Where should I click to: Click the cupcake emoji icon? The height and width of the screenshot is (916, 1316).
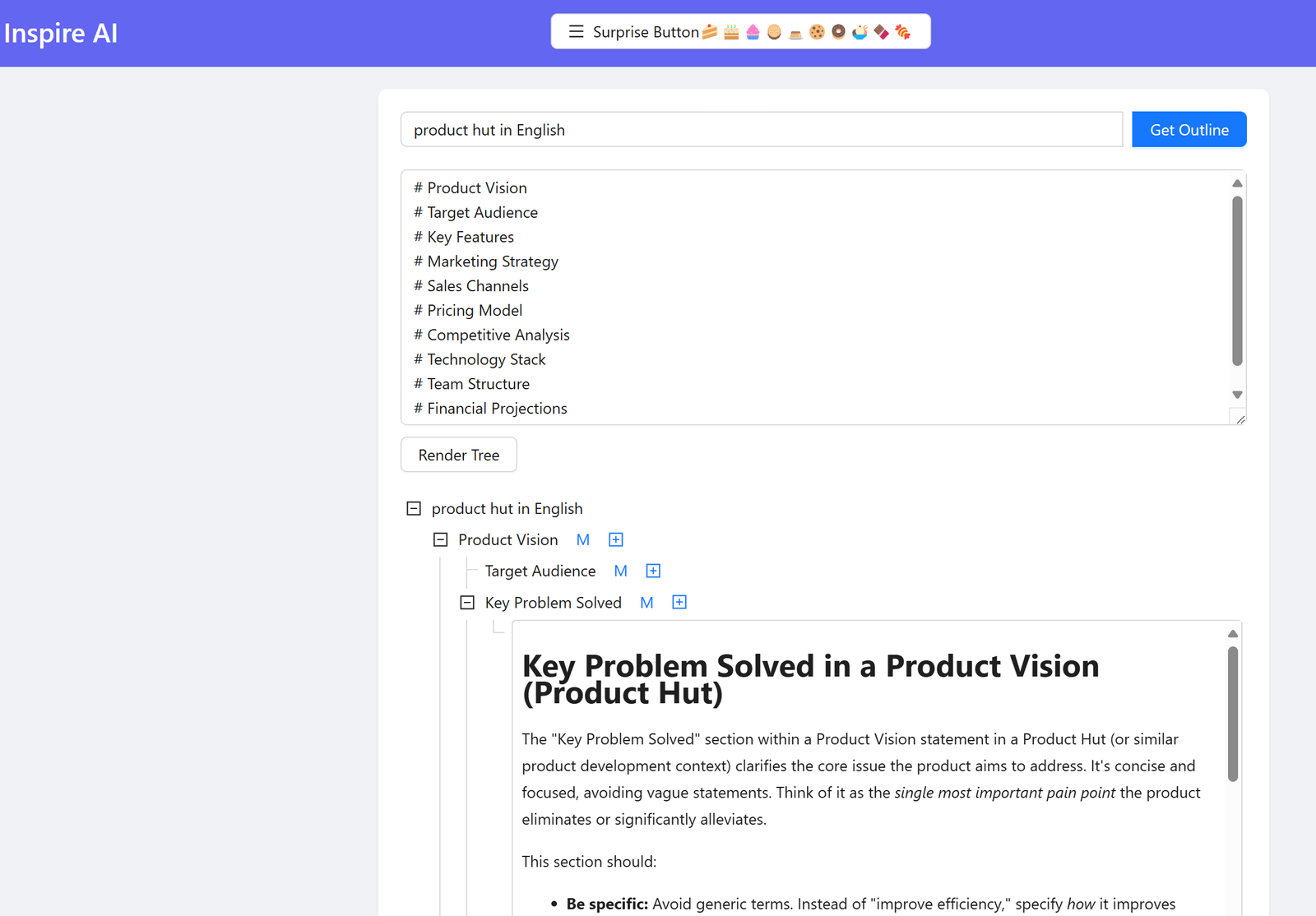point(753,32)
